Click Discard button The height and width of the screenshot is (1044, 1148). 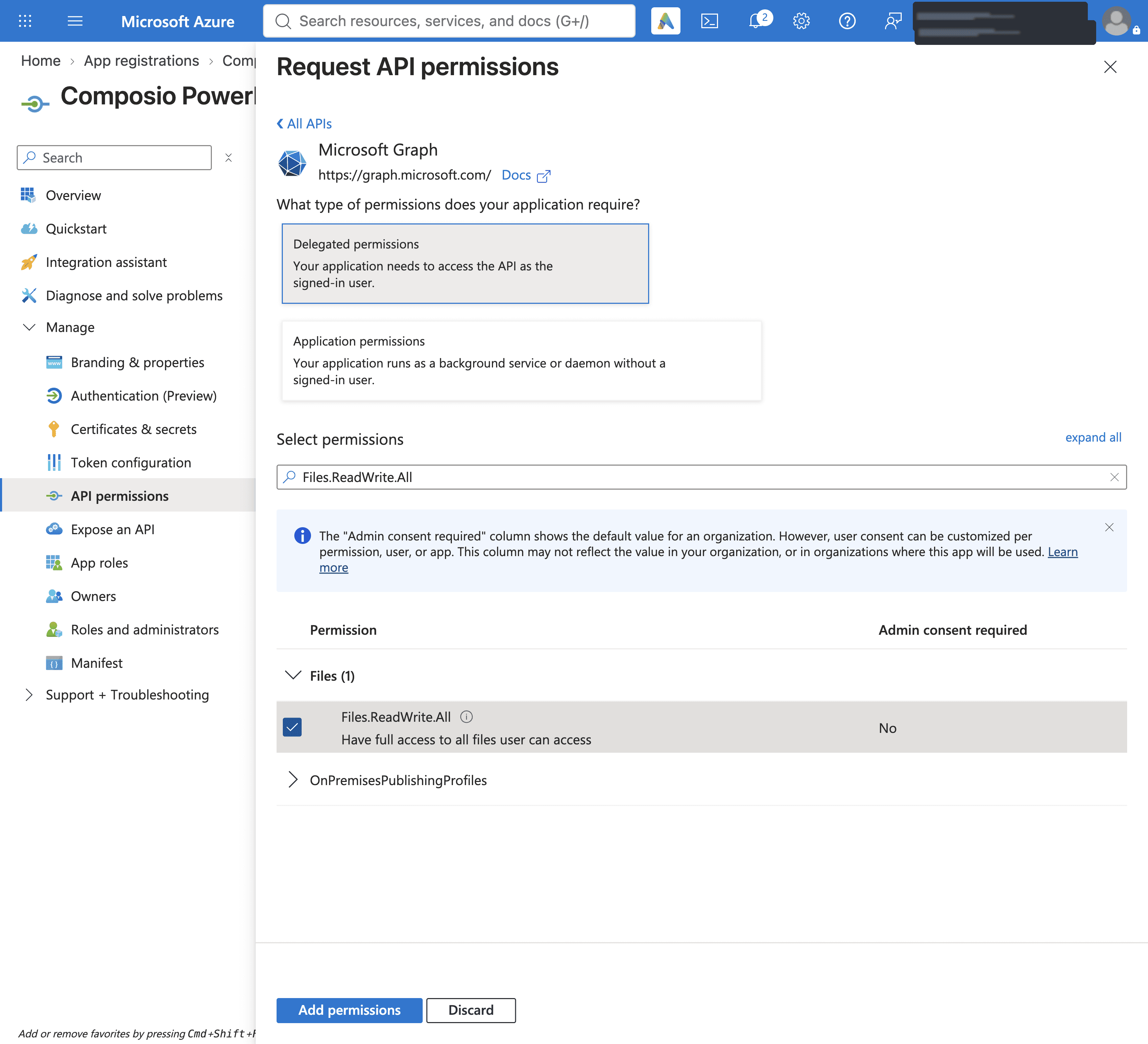pyautogui.click(x=471, y=1010)
